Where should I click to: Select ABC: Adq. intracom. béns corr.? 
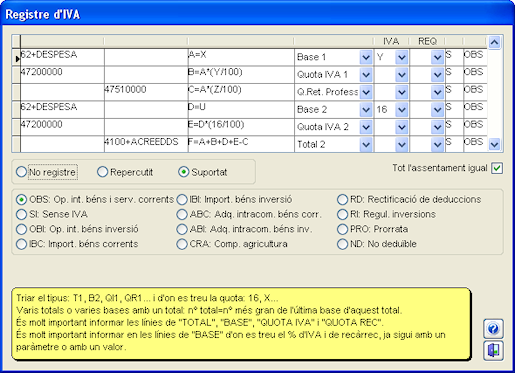pos(249,214)
